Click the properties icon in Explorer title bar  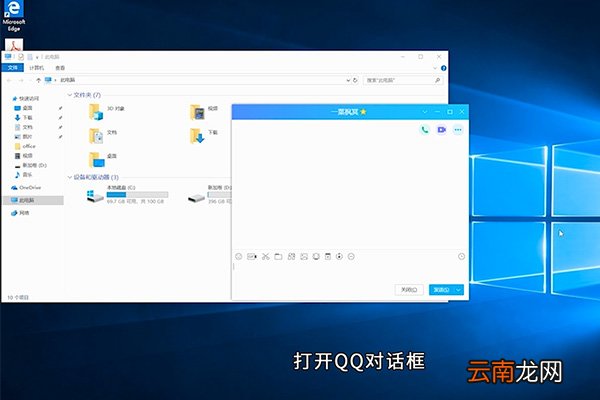click(x=21, y=57)
